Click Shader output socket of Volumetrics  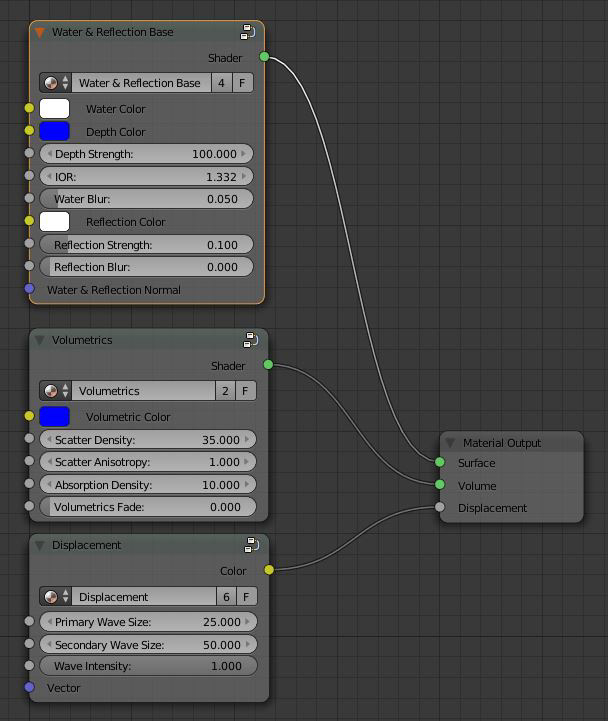tap(268, 365)
